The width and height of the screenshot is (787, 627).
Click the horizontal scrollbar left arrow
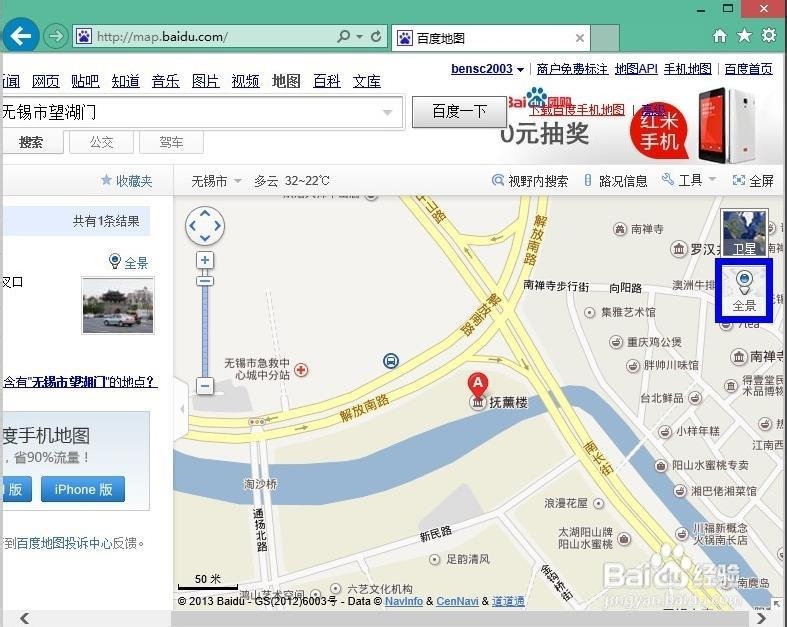click(24, 618)
